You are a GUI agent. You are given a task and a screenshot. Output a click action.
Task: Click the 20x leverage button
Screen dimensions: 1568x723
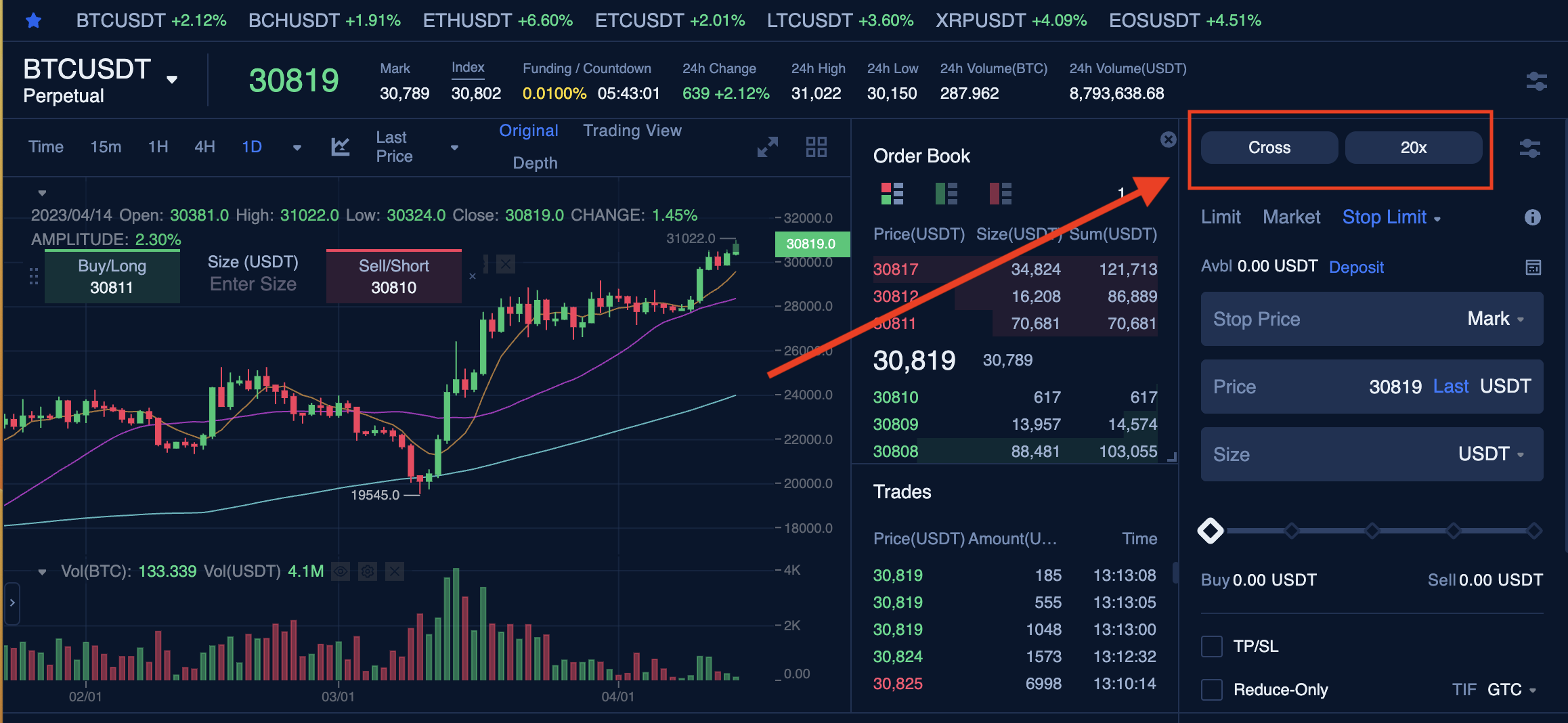pyautogui.click(x=1413, y=148)
